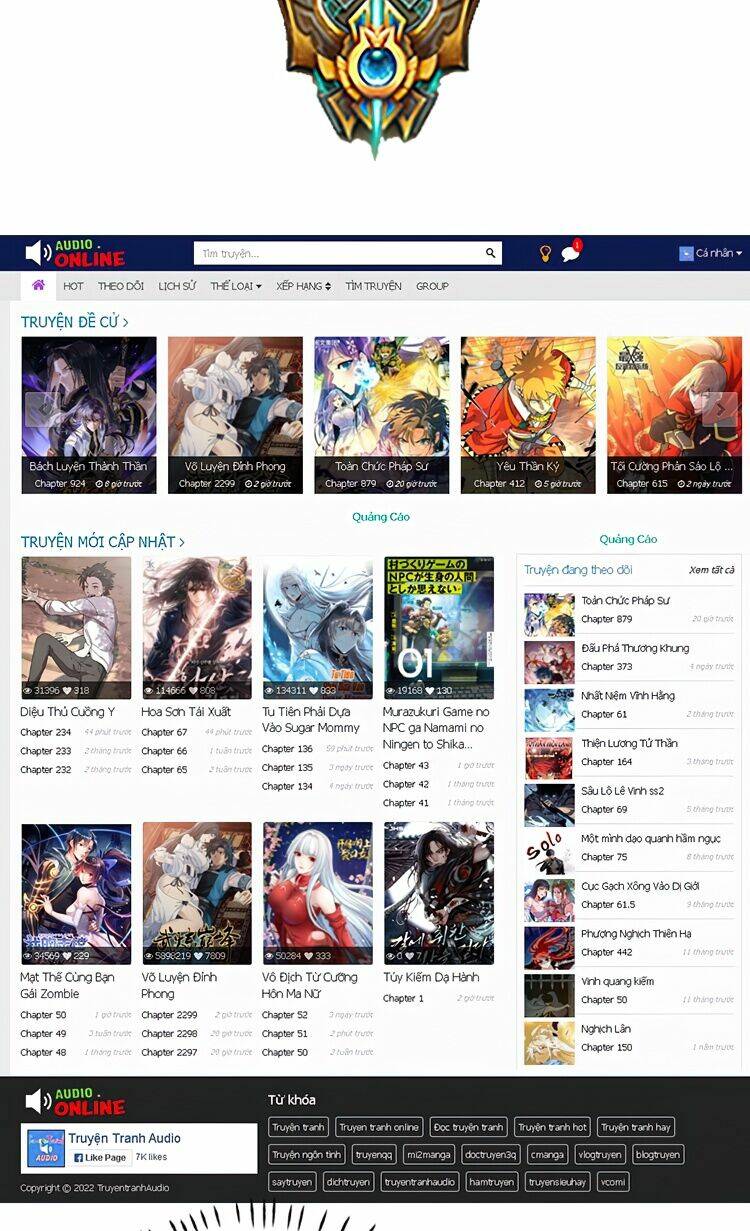This screenshot has height=1231, width=750.
Task: Open Chapter 234 of Diệu Thủ Cuồng Y
Action: pyautogui.click(x=45, y=733)
